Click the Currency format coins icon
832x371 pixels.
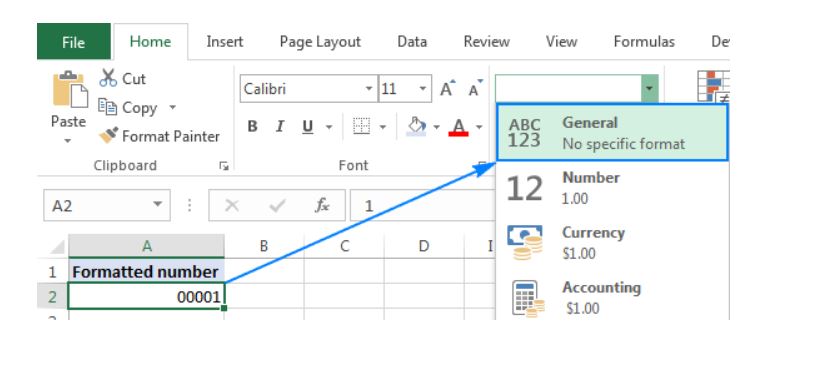click(x=525, y=243)
